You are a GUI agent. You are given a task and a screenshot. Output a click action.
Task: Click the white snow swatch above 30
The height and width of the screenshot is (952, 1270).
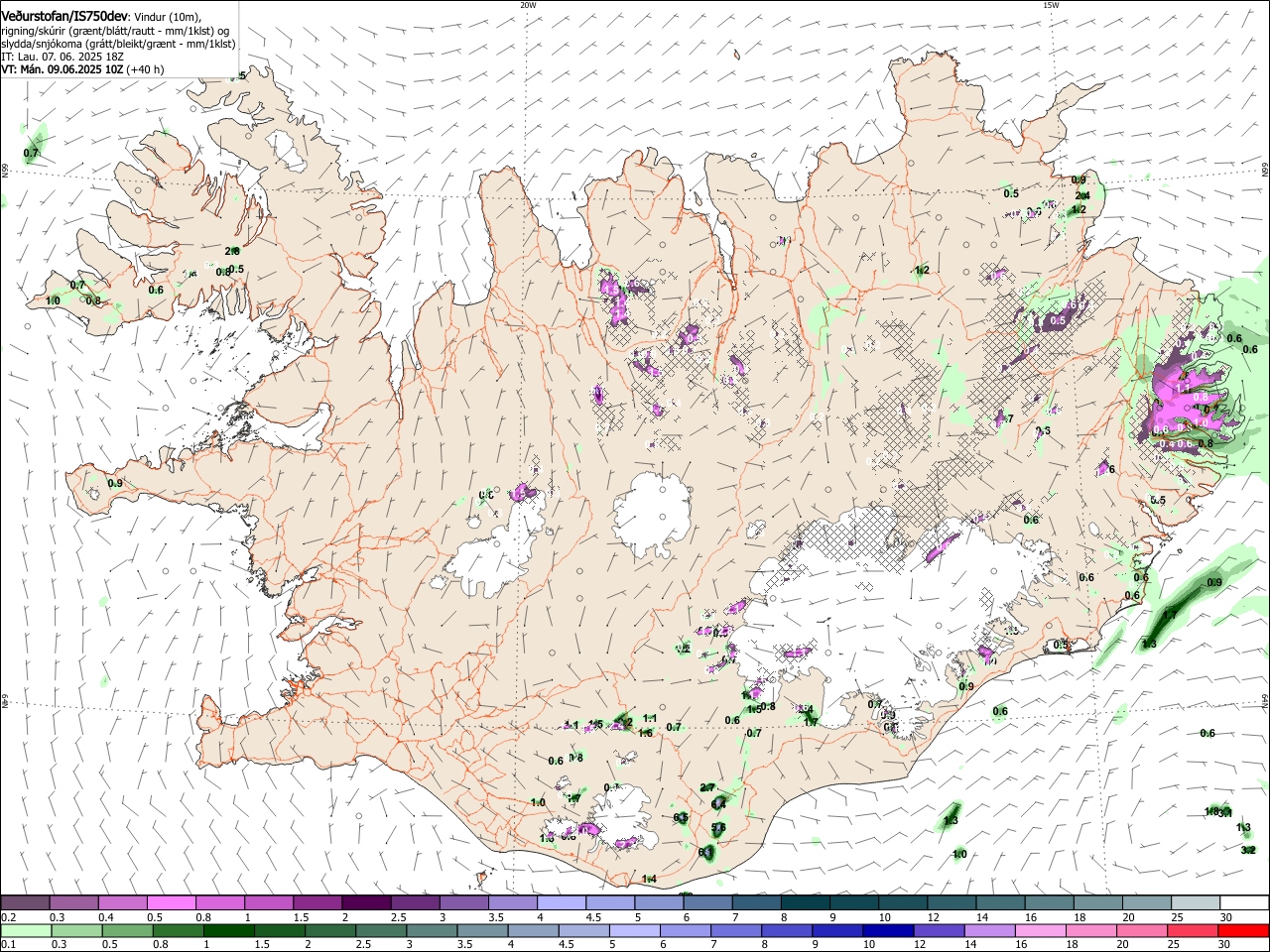(x=1245, y=902)
